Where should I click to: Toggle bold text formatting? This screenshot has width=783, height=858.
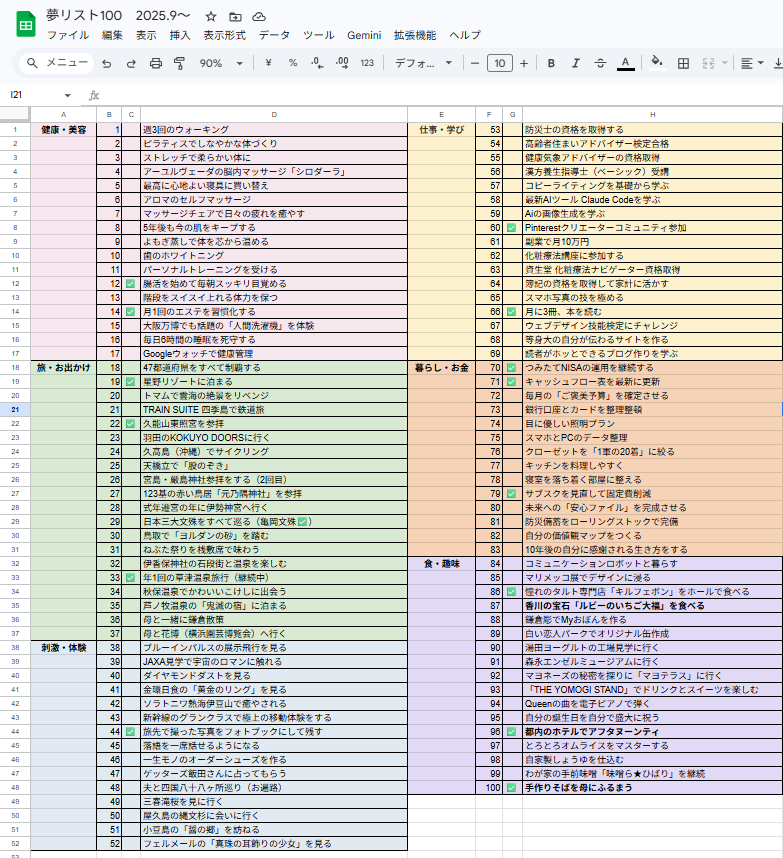coord(550,63)
